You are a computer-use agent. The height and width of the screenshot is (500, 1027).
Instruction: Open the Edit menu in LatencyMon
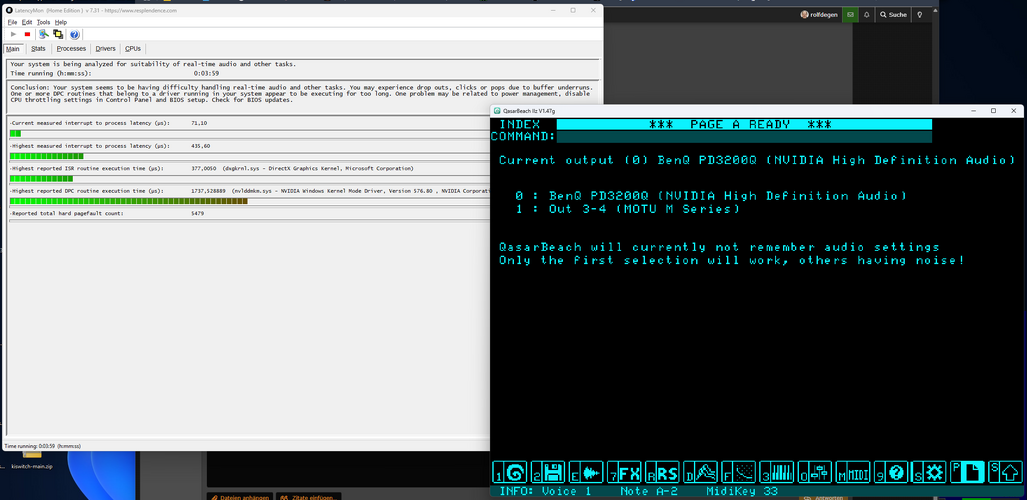point(27,22)
